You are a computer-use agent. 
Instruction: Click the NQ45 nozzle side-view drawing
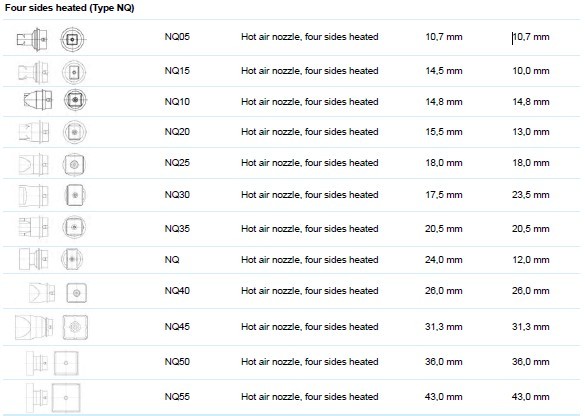point(34,327)
